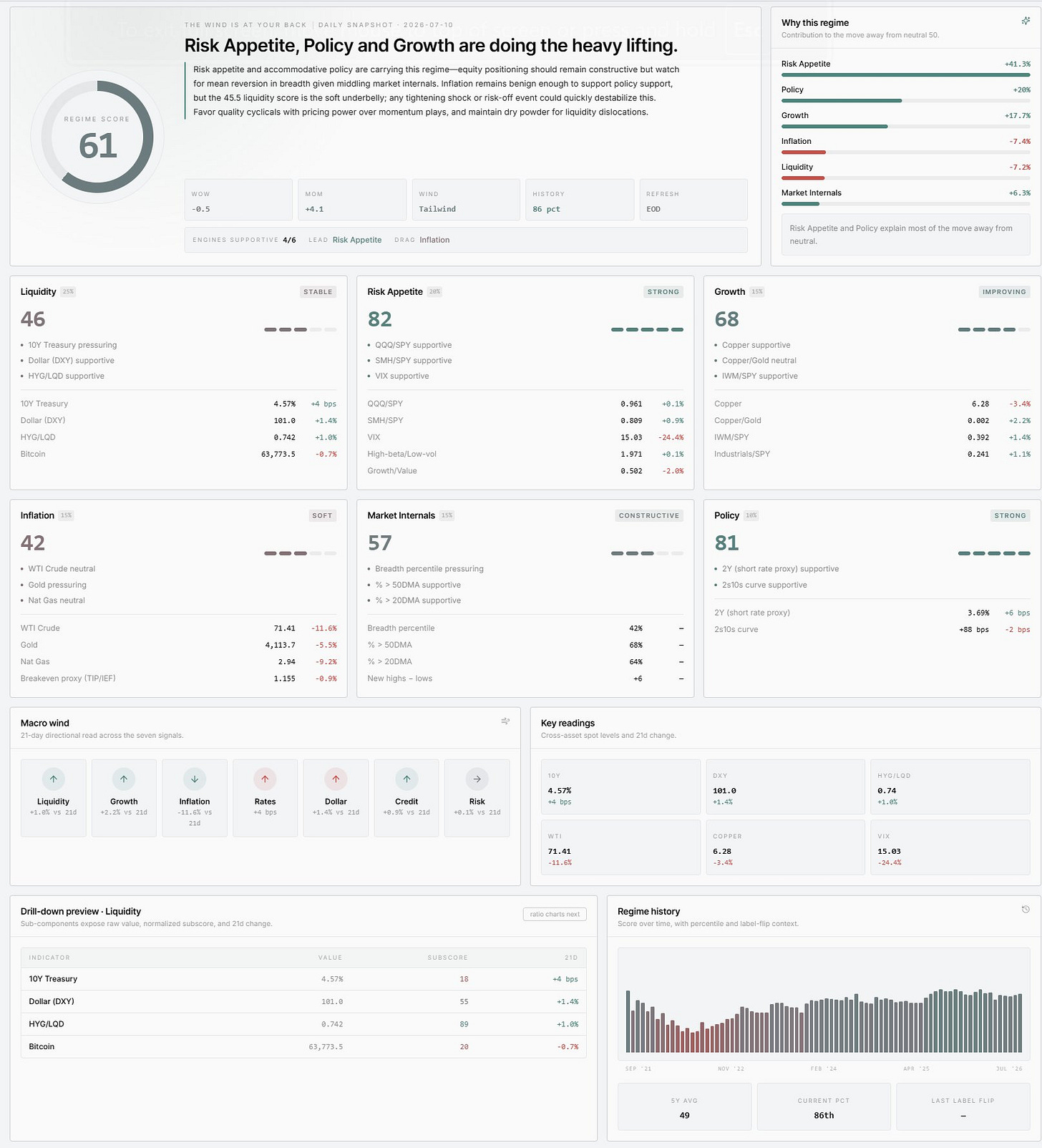Click the Regime Score 61 gauge
Screen dimensions: 1042x1148
coord(97,137)
